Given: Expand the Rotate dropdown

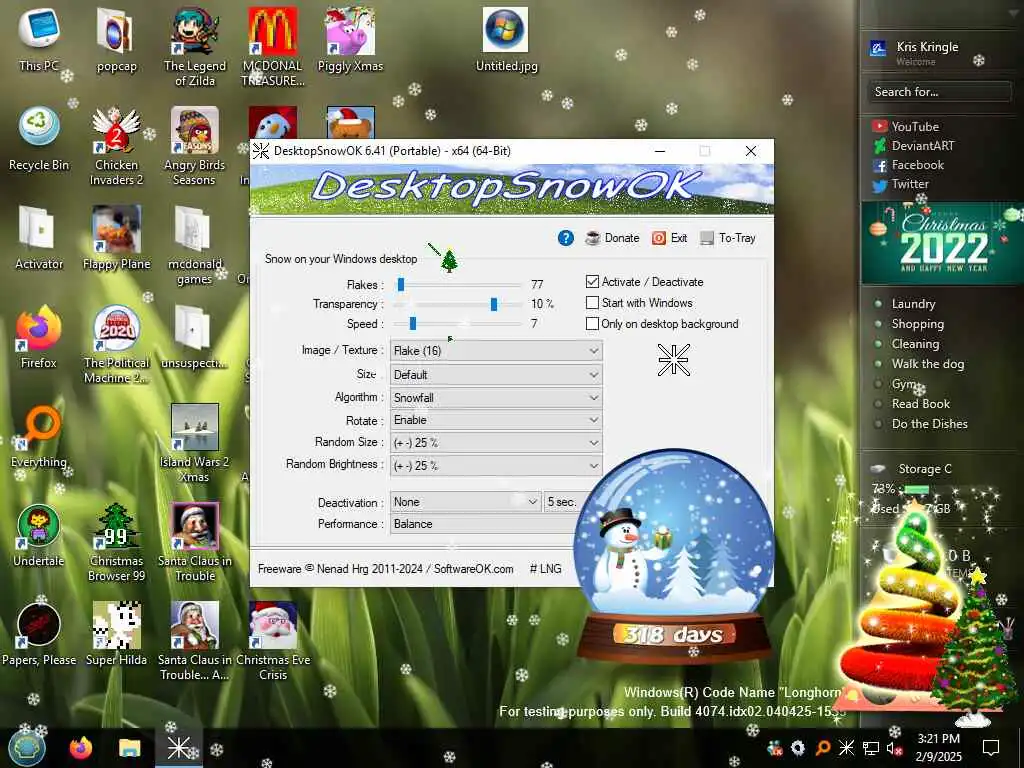Looking at the screenshot, I should (496, 420).
